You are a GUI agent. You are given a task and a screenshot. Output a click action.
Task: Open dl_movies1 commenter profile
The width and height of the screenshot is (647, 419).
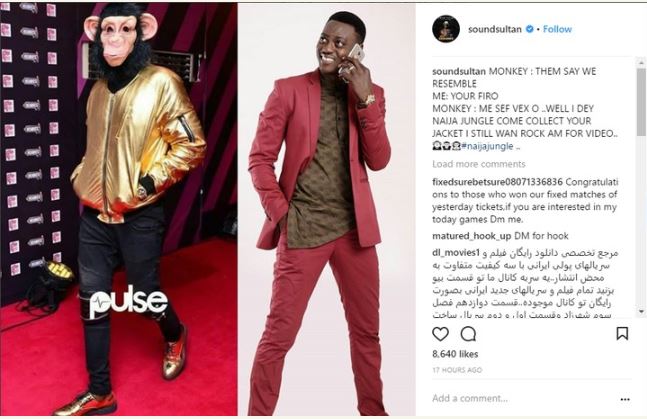pyautogui.click(x=456, y=252)
